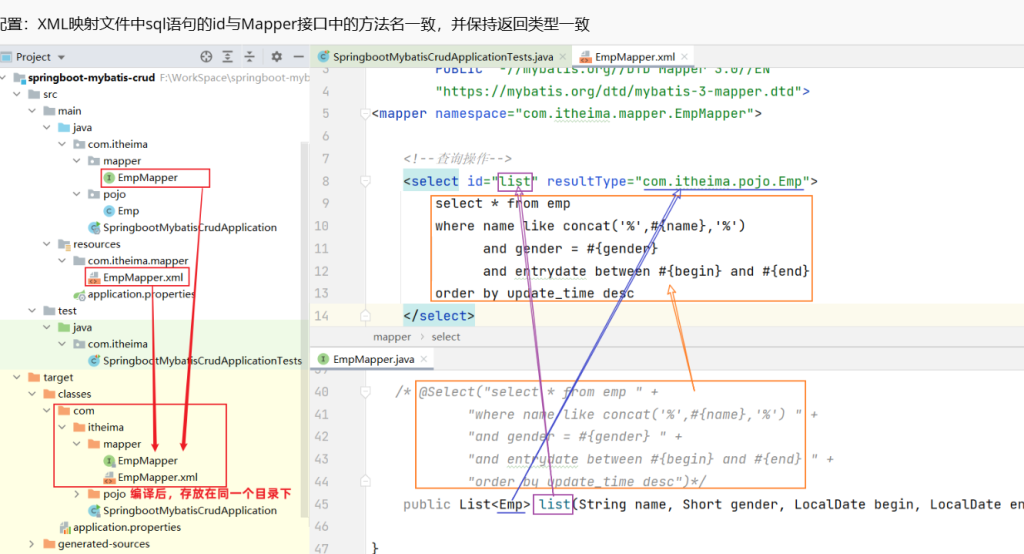Open the Project view dropdown
The height and width of the screenshot is (554, 1024).
pos(61,57)
